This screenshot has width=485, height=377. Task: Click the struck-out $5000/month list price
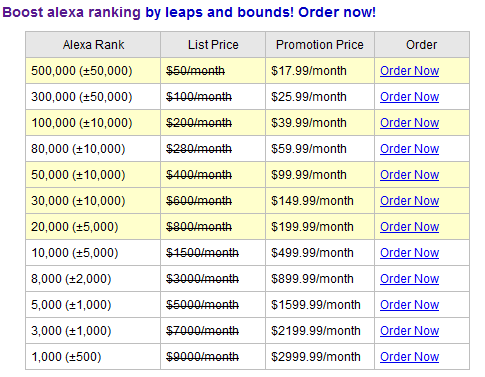click(202, 305)
